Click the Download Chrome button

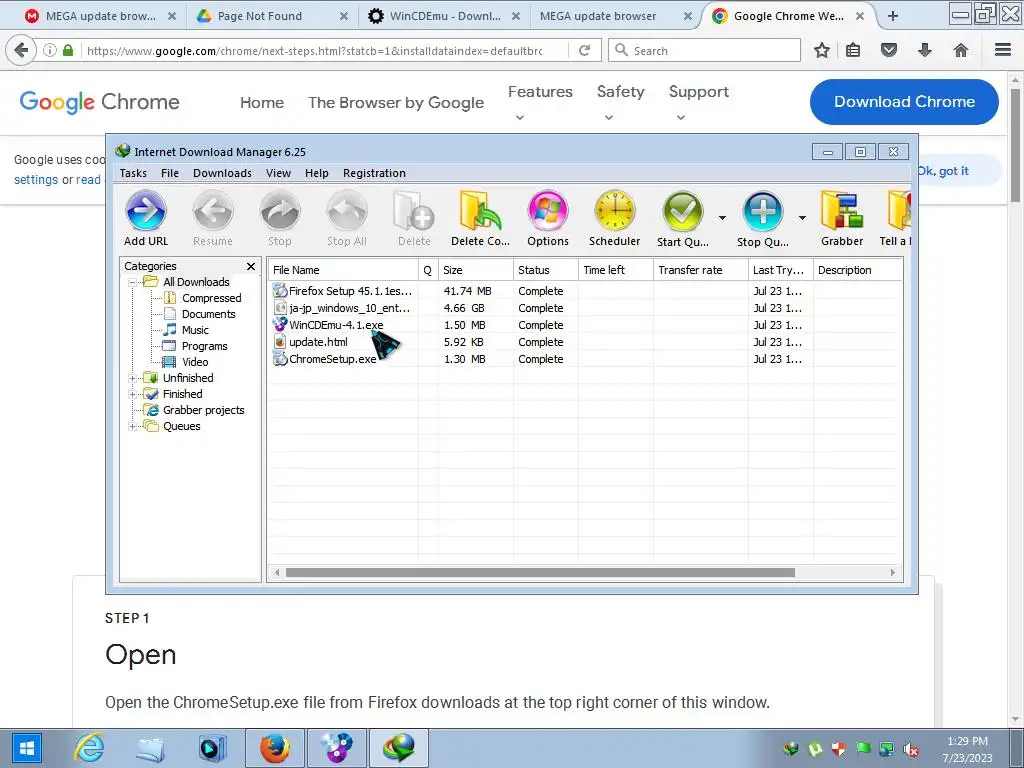click(x=904, y=102)
